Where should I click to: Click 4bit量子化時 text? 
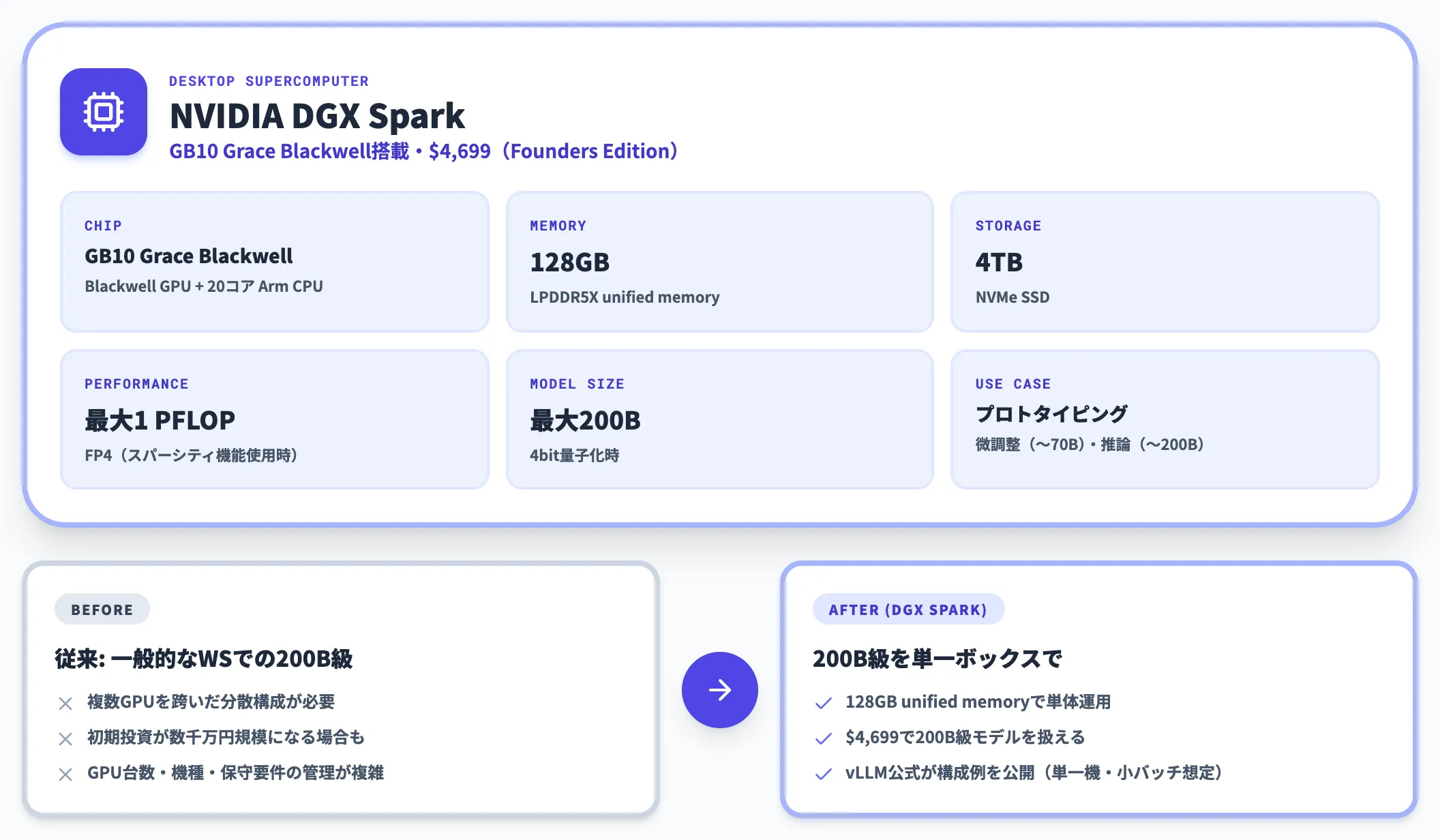pos(575,455)
